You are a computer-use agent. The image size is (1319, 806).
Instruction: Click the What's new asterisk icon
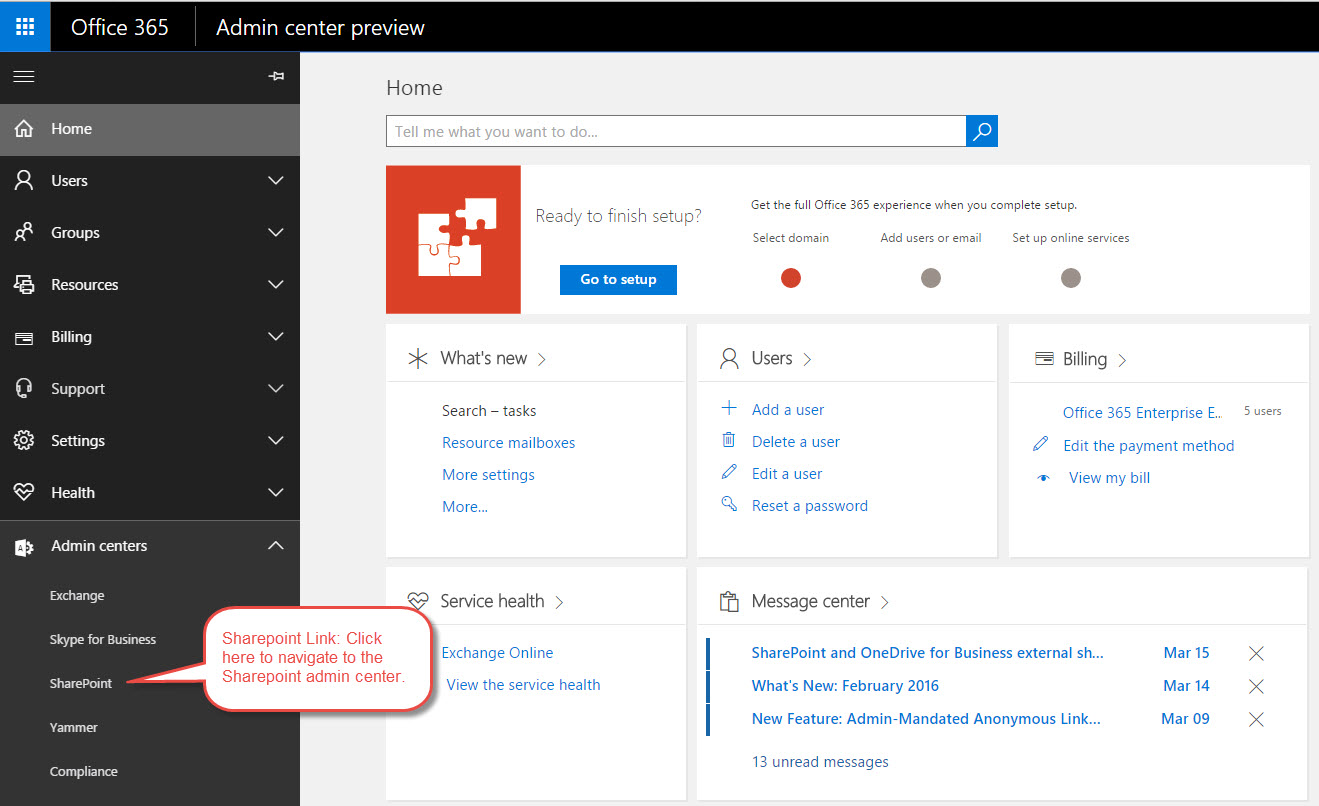click(418, 359)
